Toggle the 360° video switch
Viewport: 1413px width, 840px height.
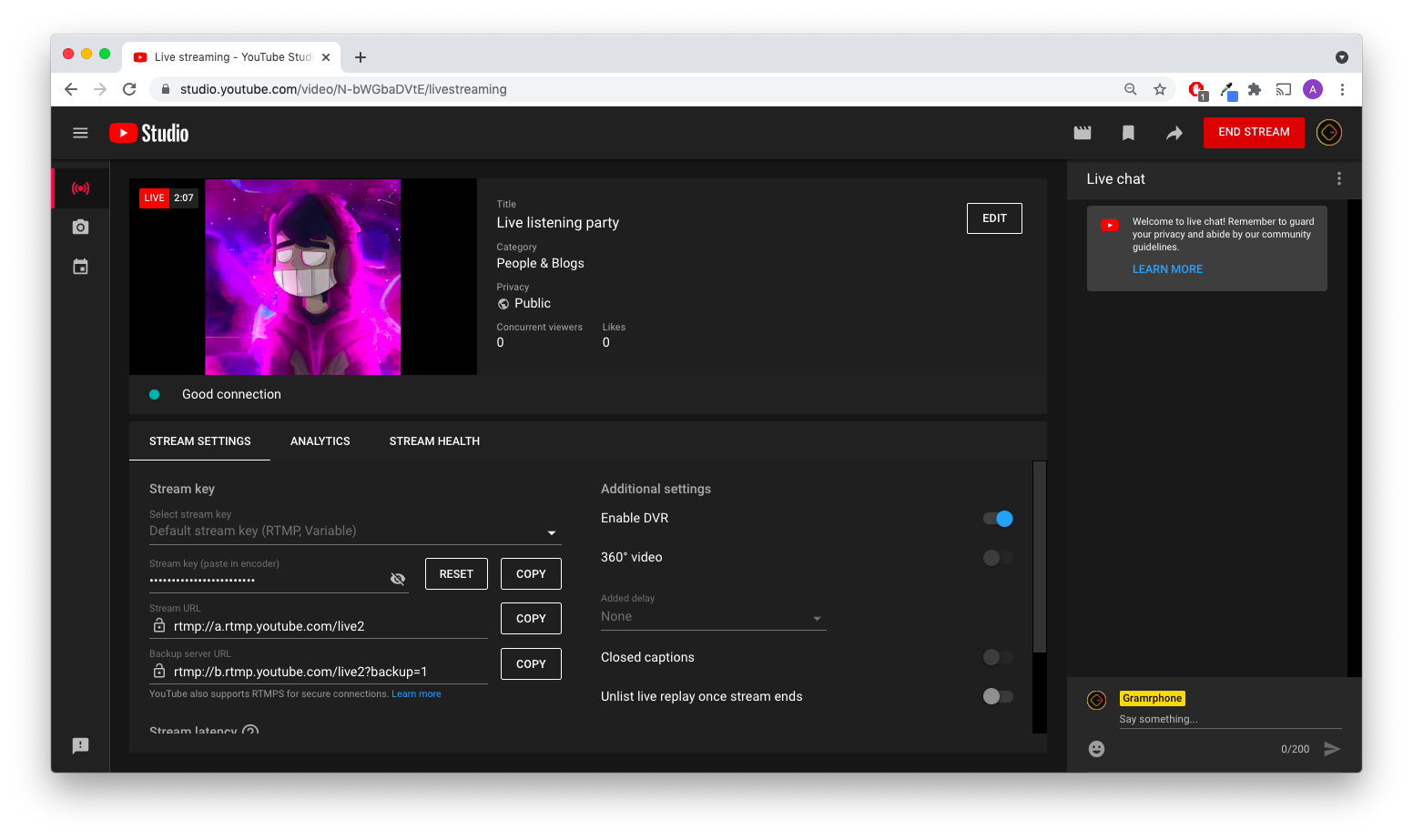998,558
